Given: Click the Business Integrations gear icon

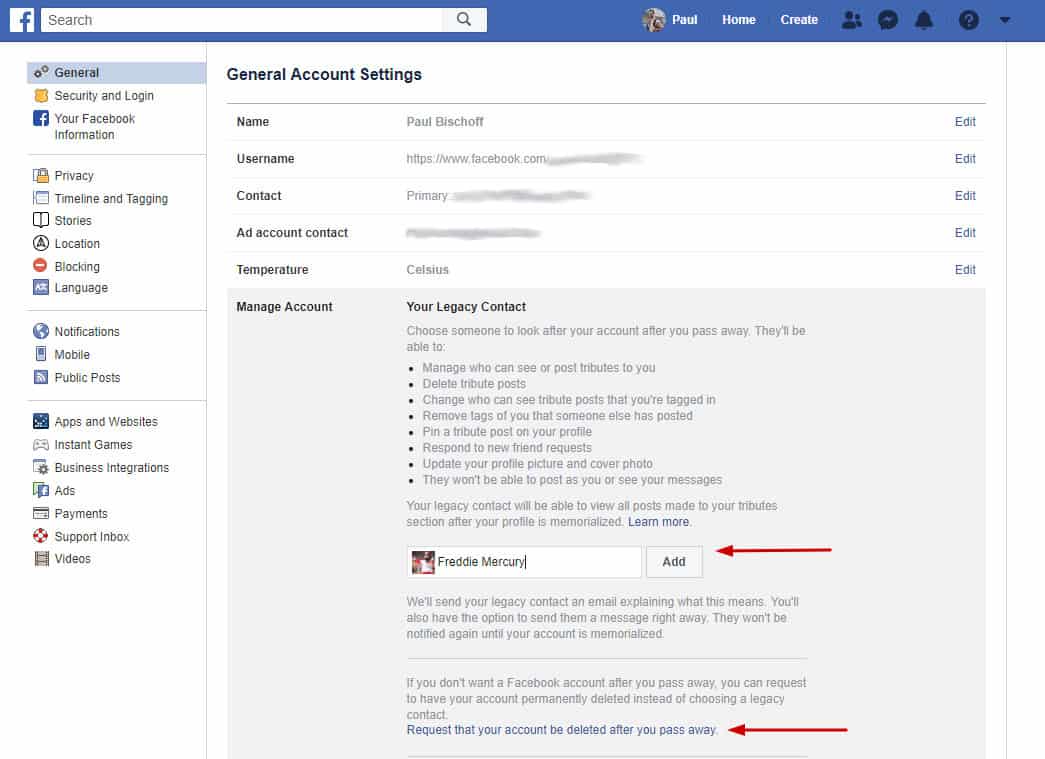Looking at the screenshot, I should (x=41, y=467).
